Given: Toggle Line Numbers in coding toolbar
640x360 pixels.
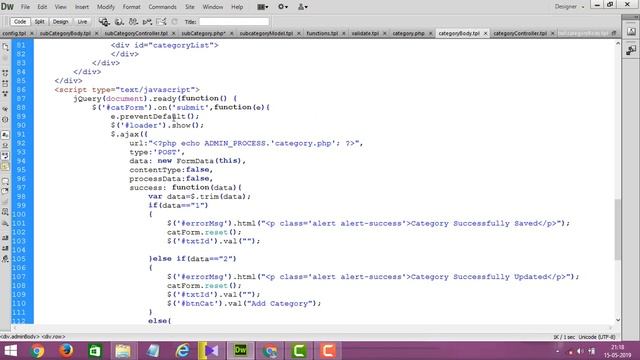Looking at the screenshot, I should pos(5,135).
